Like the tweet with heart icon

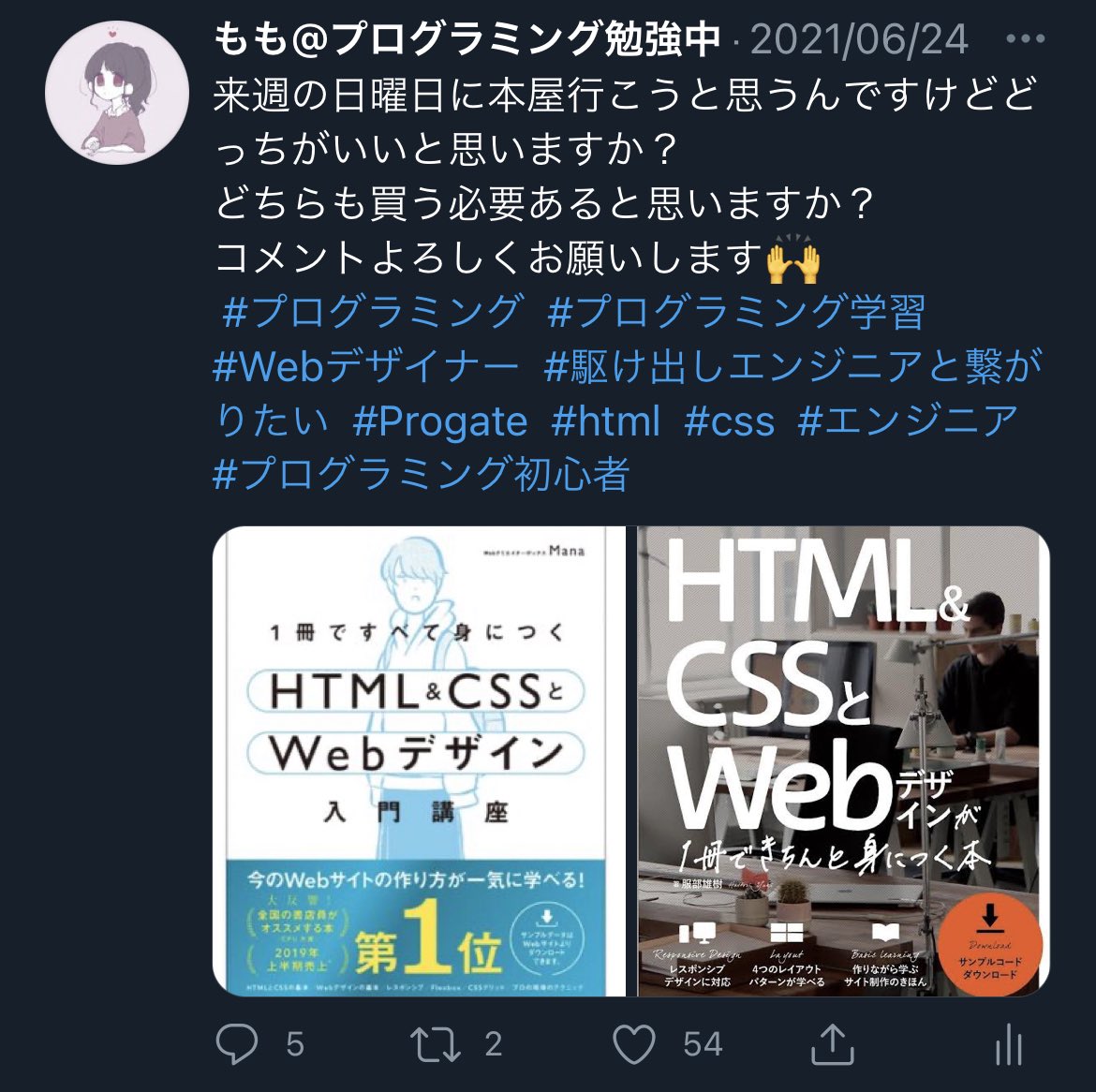pos(634,1044)
